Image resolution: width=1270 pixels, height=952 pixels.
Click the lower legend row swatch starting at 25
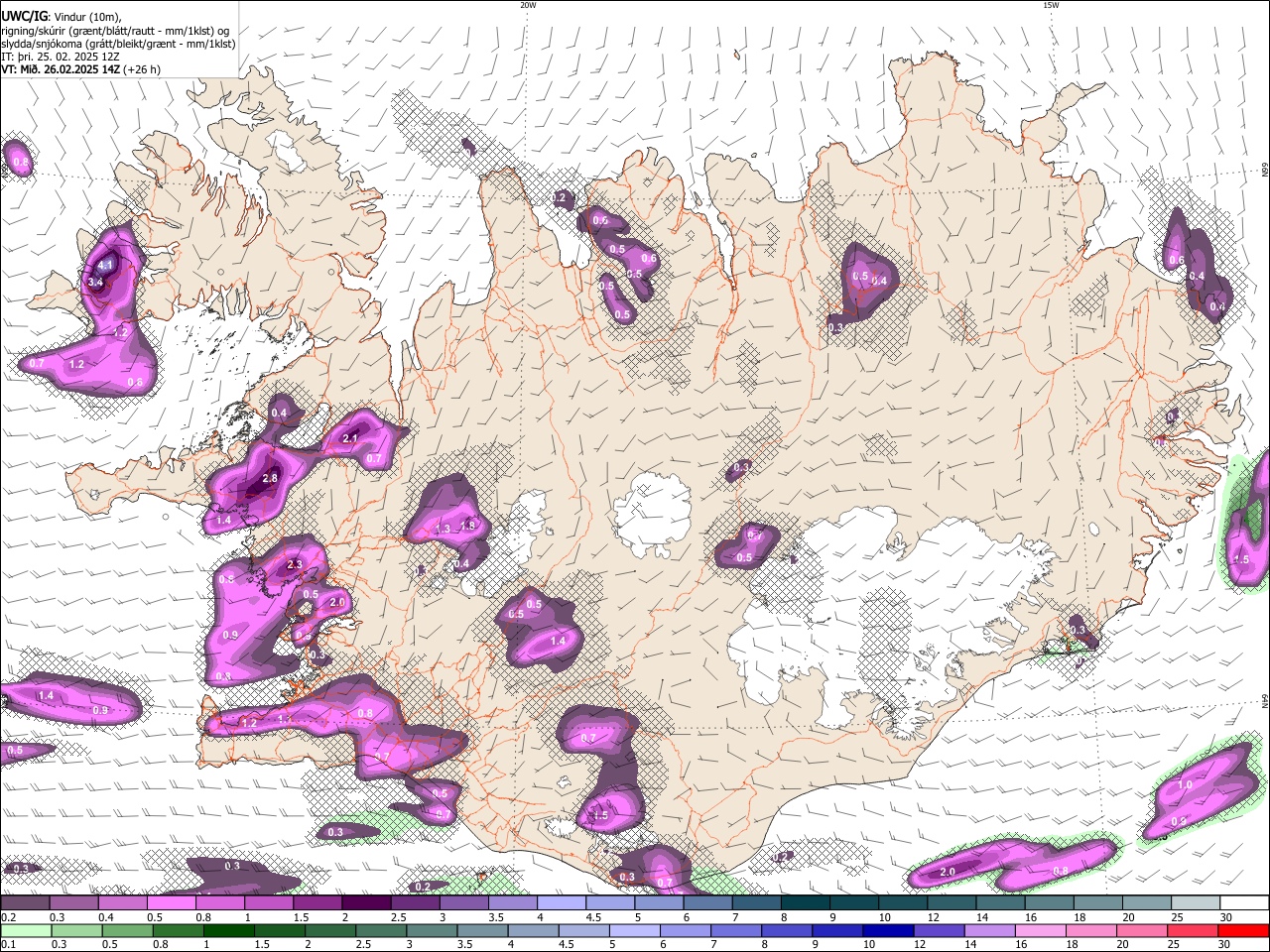pos(1194,930)
